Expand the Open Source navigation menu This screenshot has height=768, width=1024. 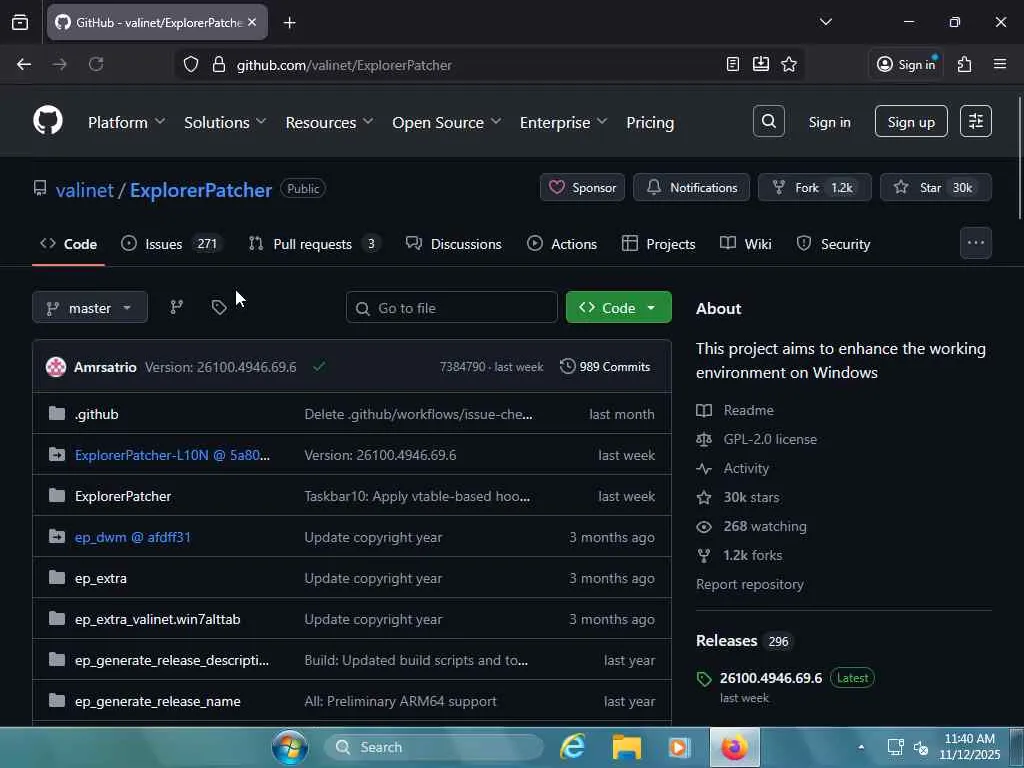pos(447,122)
